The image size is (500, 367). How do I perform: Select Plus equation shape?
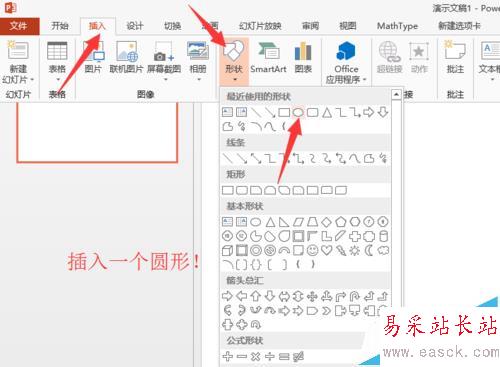(x=227, y=356)
